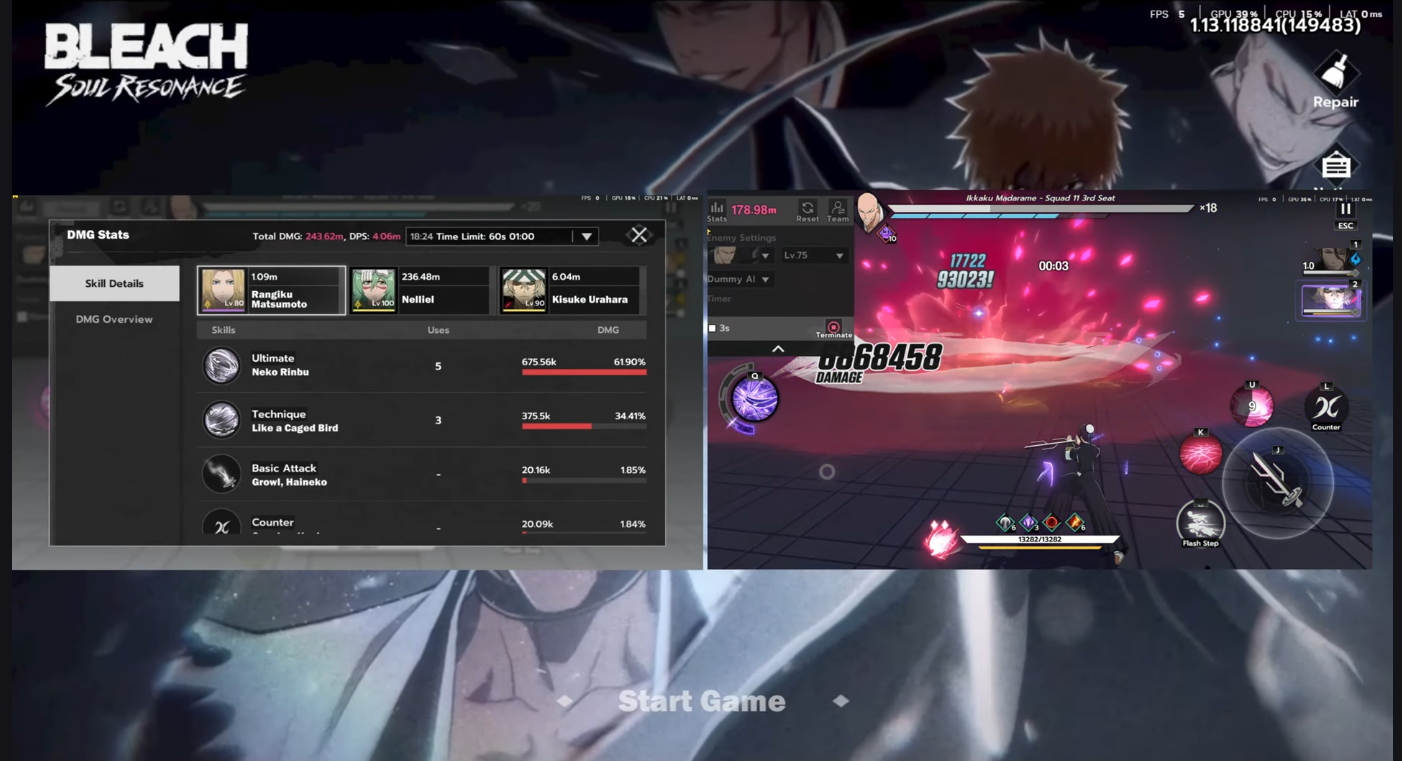Pause the battle with the ESC pause icon
The width and height of the screenshot is (1402, 761).
click(x=1346, y=209)
